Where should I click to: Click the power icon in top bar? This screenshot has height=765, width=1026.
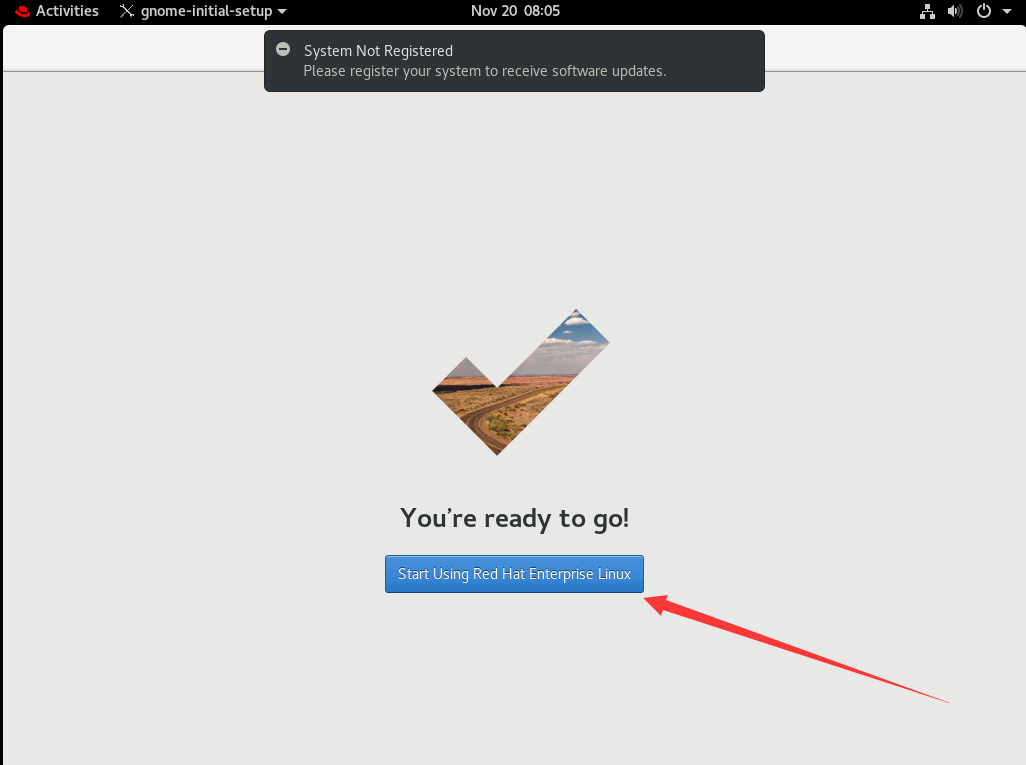(x=983, y=11)
